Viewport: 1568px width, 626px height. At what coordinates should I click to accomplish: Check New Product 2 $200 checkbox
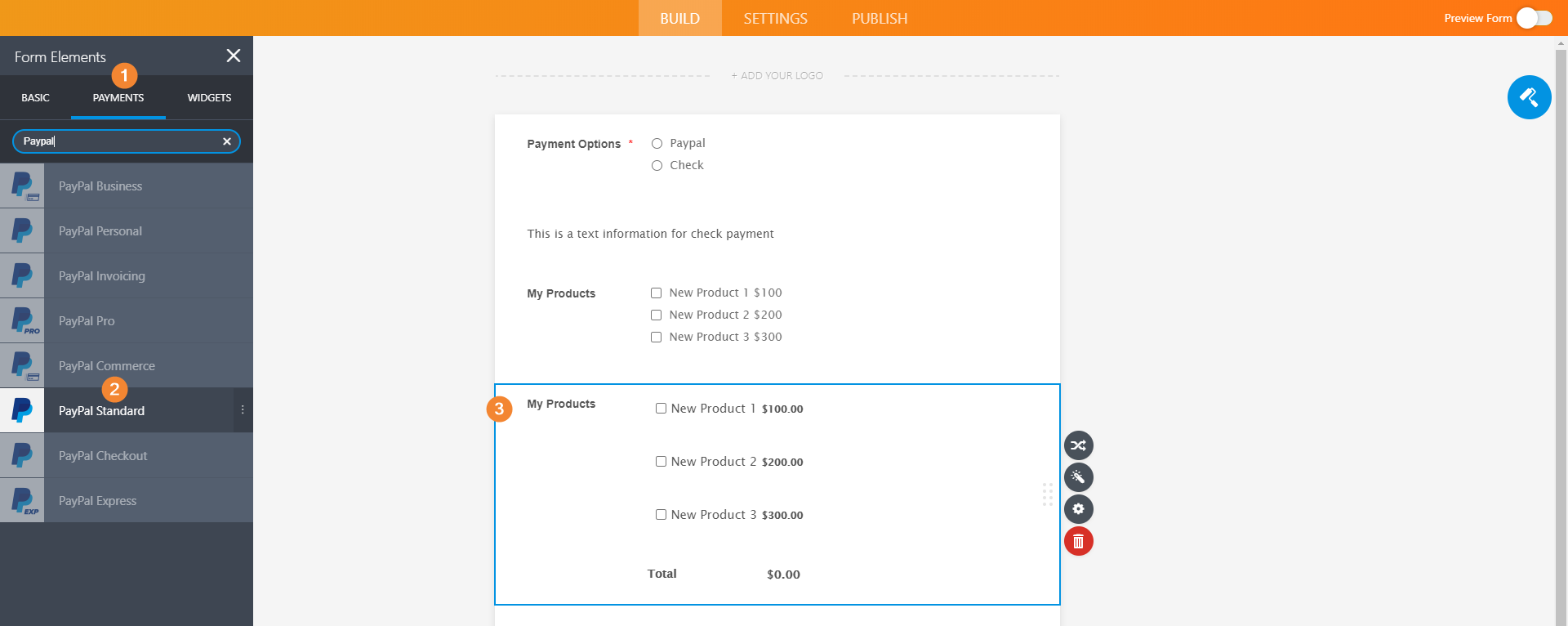point(656,315)
